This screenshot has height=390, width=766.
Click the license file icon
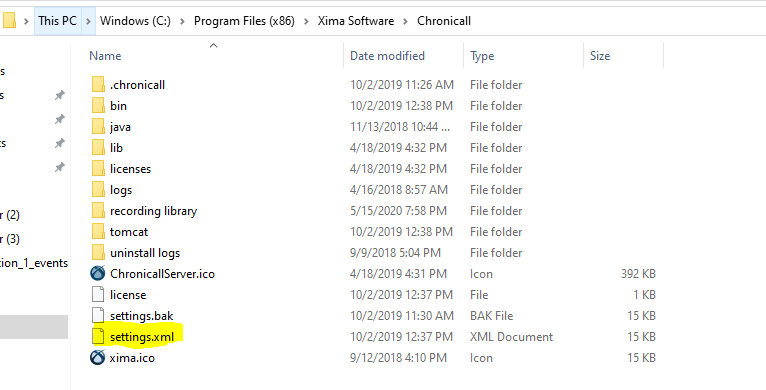pos(98,295)
